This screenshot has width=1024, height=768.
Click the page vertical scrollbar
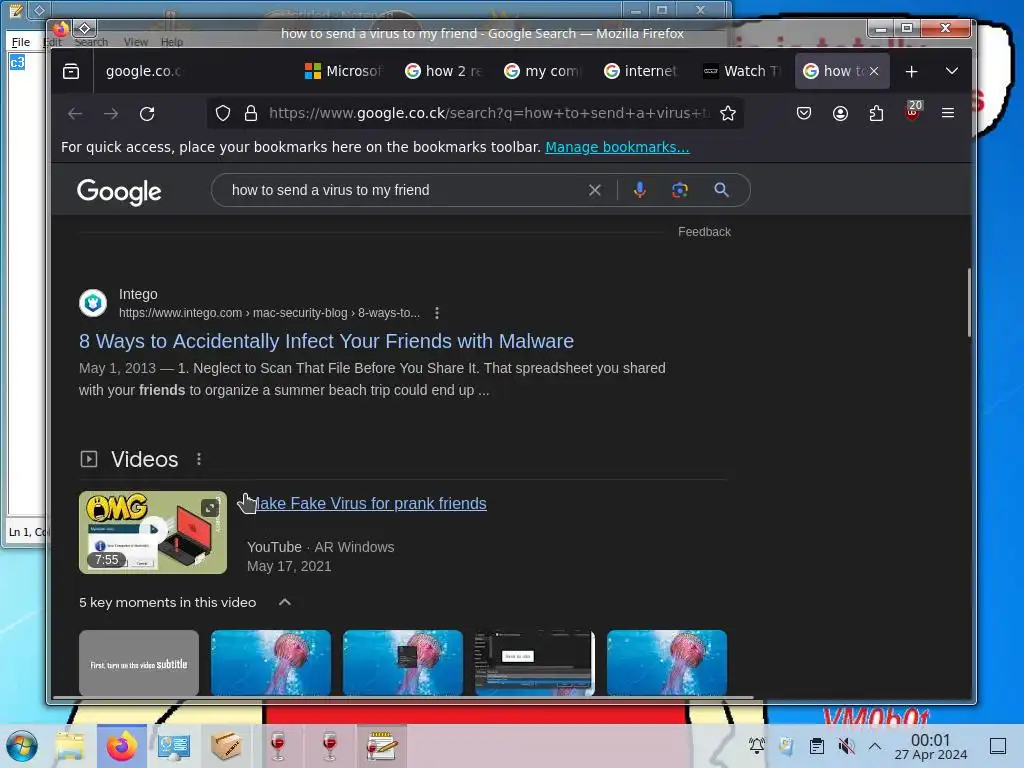(969, 302)
